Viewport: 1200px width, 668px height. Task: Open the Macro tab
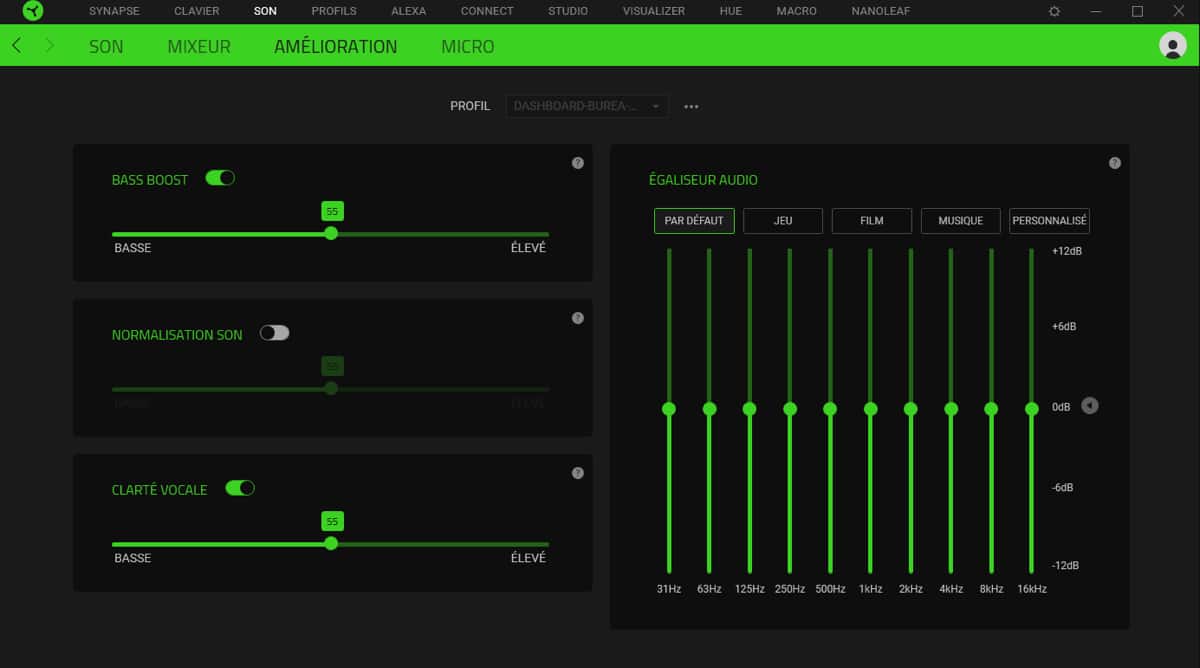click(x=797, y=11)
